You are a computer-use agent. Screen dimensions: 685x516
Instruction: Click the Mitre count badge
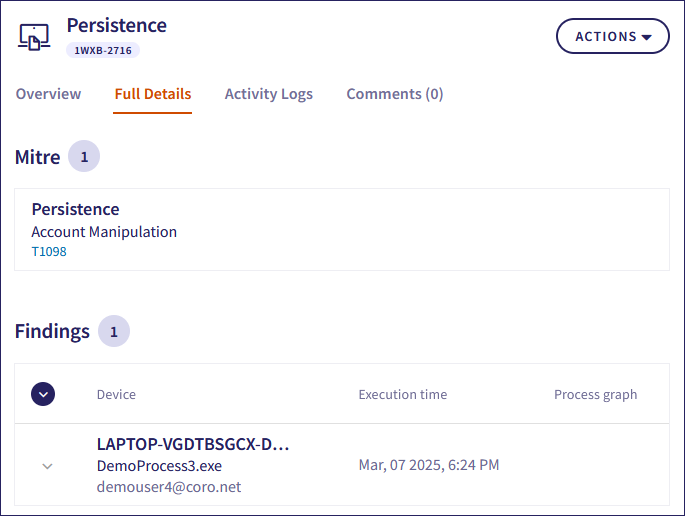pyautogui.click(x=84, y=157)
